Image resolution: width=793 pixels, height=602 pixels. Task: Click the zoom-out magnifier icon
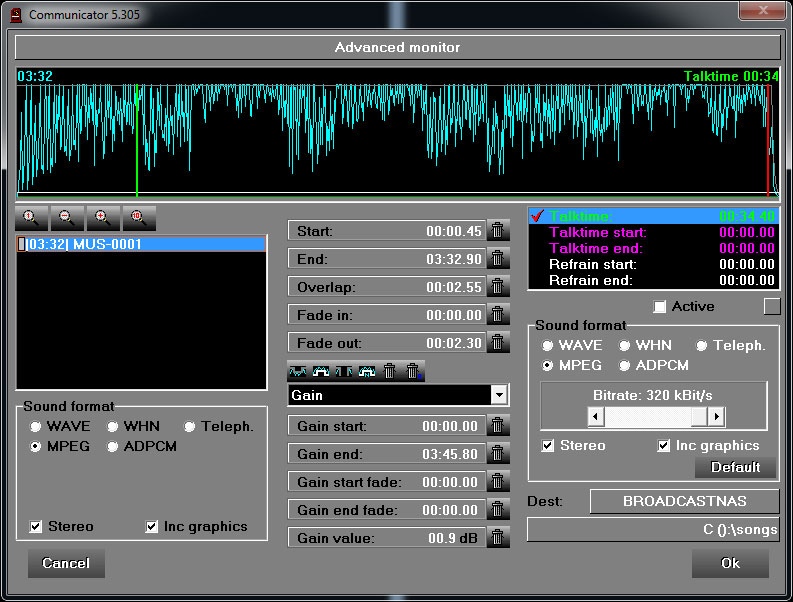pyautogui.click(x=67, y=218)
